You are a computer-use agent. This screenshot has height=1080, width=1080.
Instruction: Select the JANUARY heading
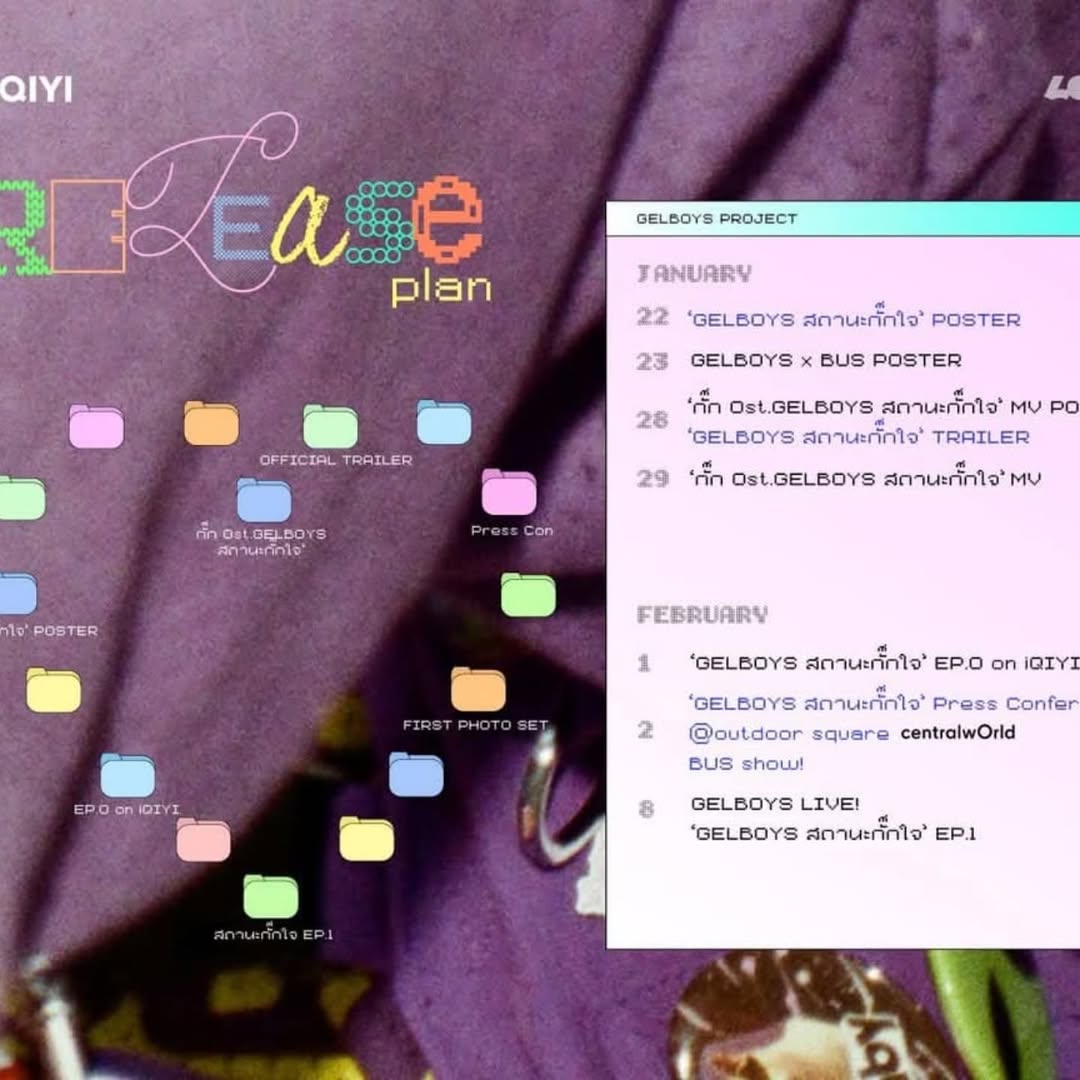(x=694, y=274)
